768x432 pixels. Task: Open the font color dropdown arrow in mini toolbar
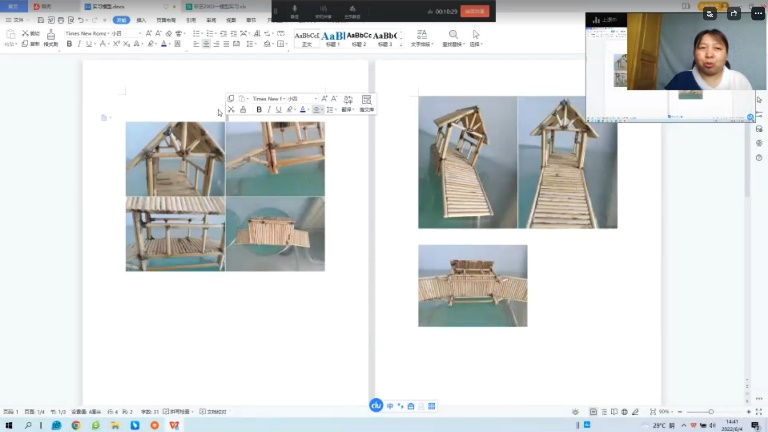pos(309,110)
